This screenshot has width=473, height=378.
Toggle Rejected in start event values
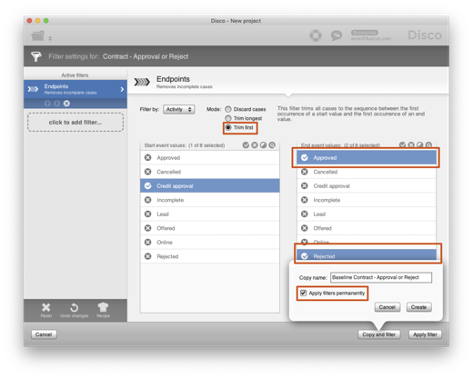tap(210, 256)
